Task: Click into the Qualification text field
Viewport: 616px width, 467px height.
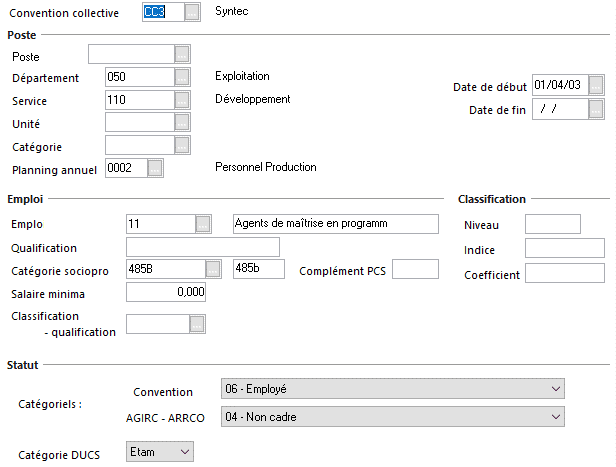Action: point(203,247)
